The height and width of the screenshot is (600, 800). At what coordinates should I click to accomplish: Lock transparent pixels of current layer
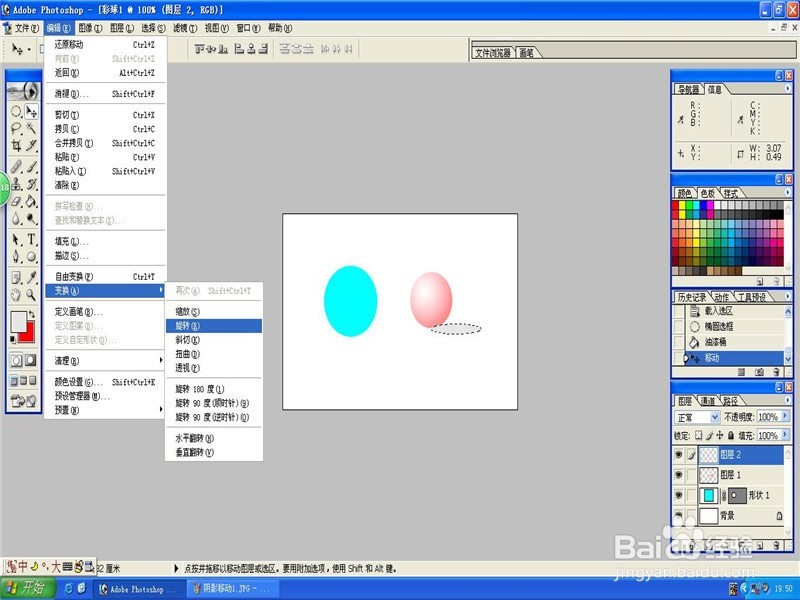[699, 433]
